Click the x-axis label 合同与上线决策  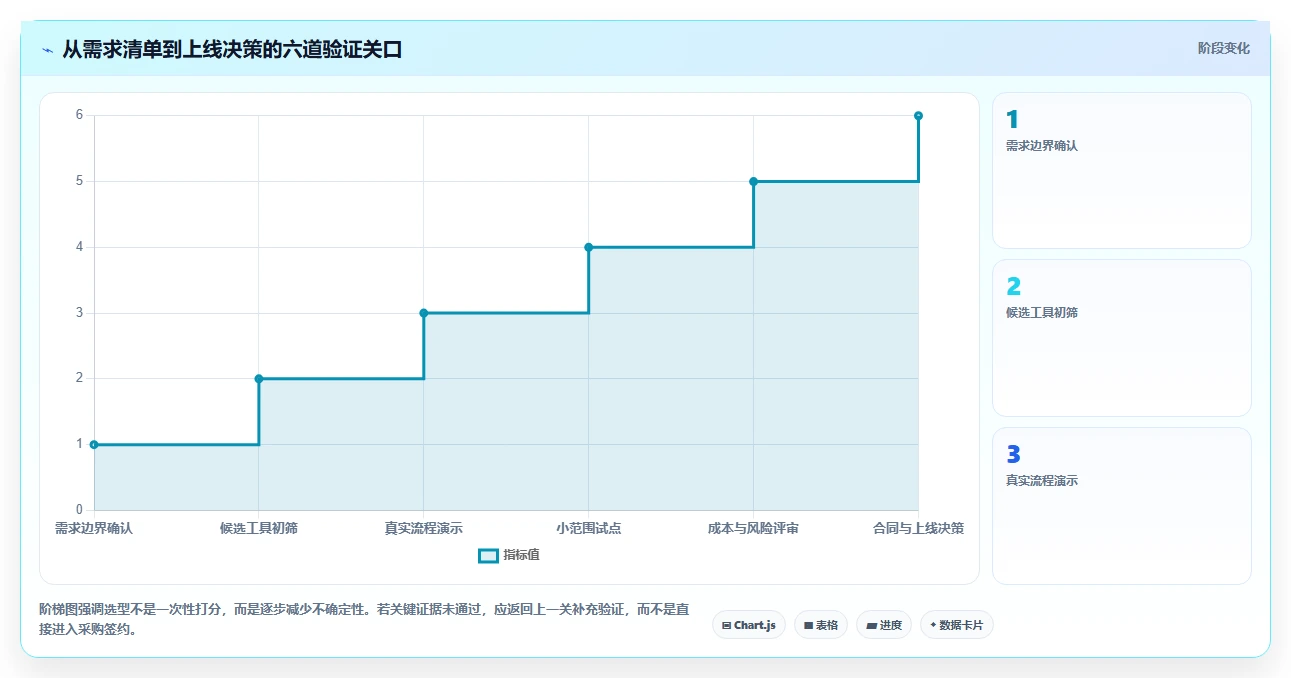[918, 528]
